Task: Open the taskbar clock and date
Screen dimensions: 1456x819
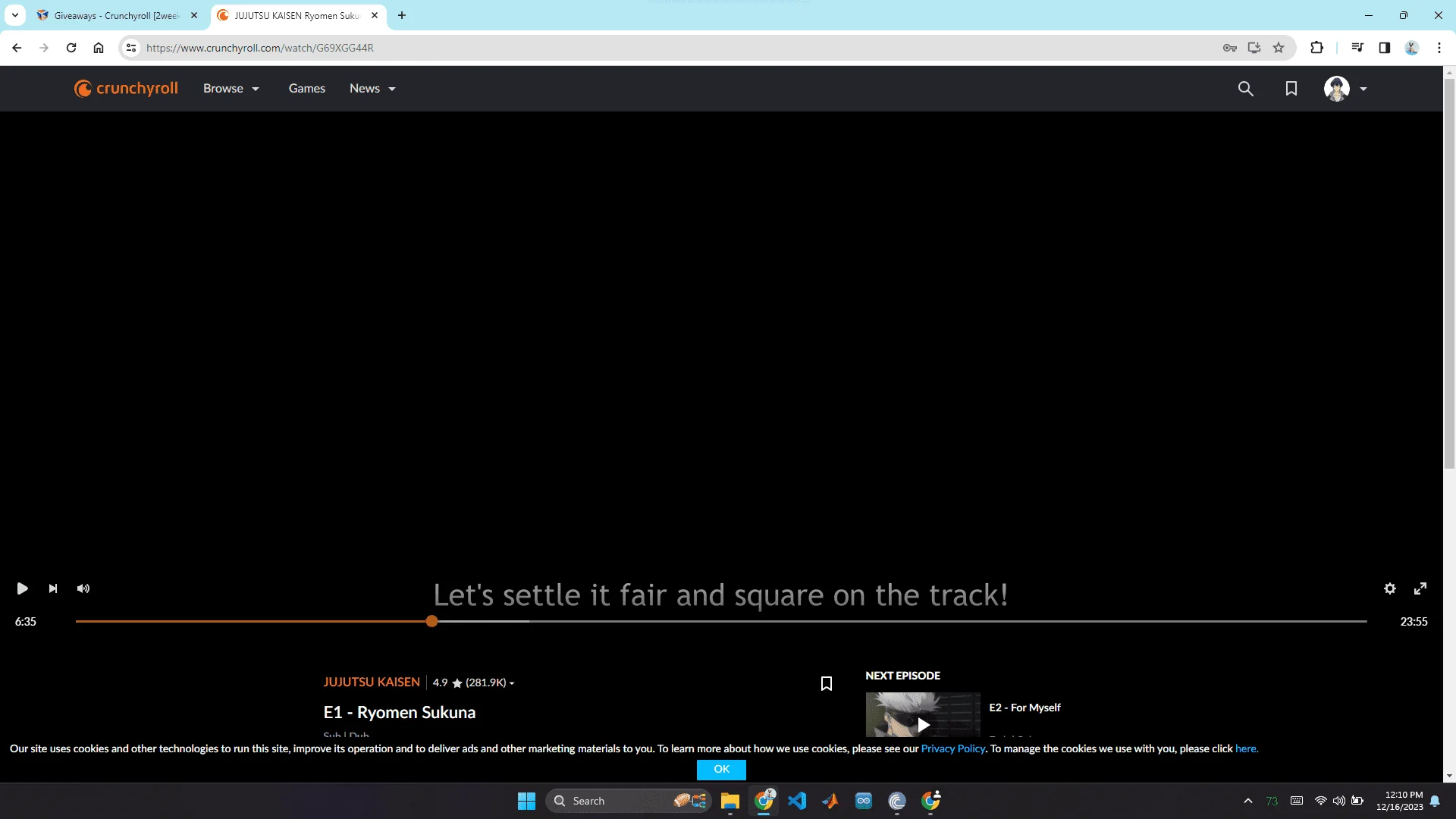Action: [1400, 801]
